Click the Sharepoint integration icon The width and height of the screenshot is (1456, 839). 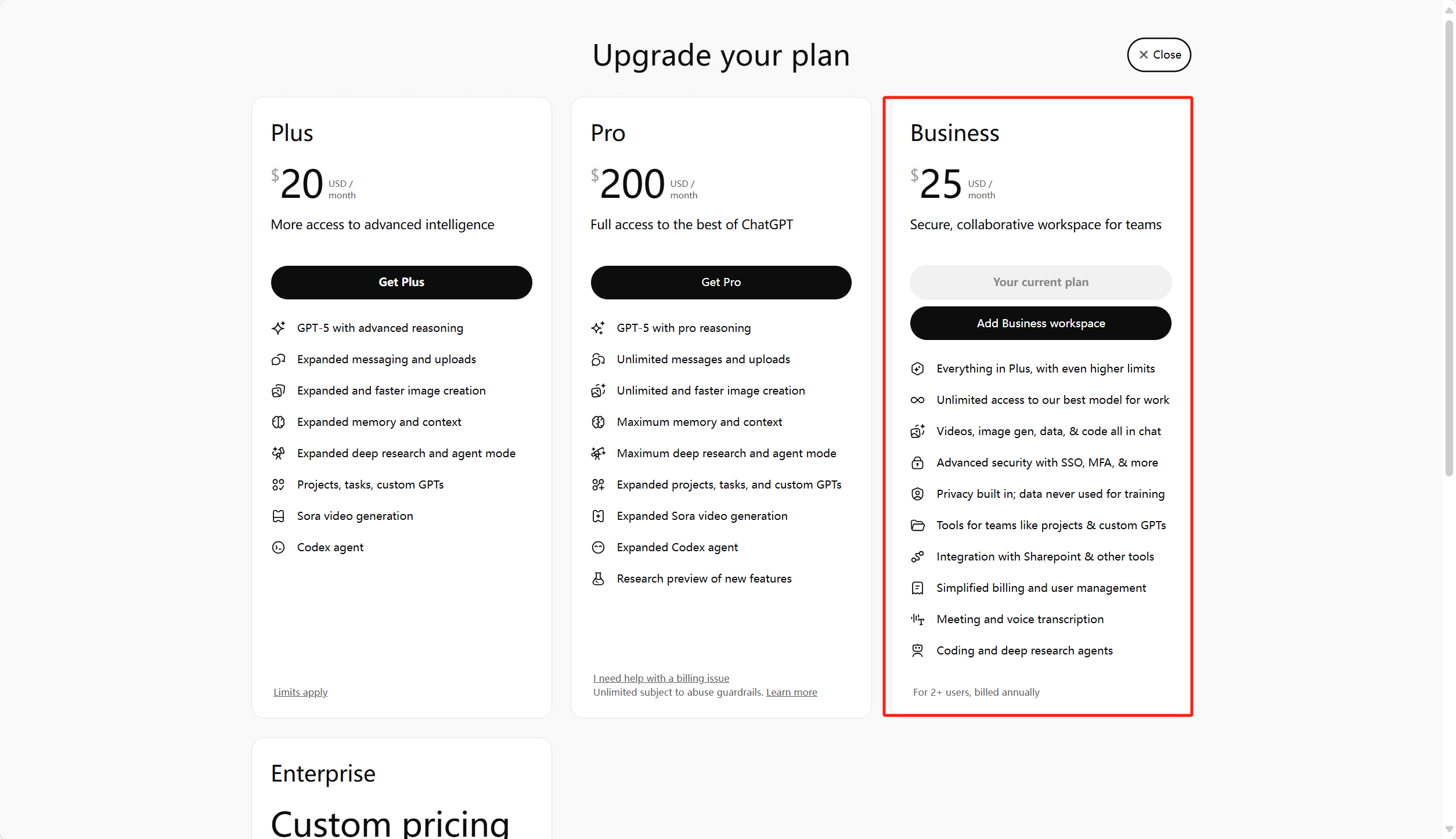(917, 556)
